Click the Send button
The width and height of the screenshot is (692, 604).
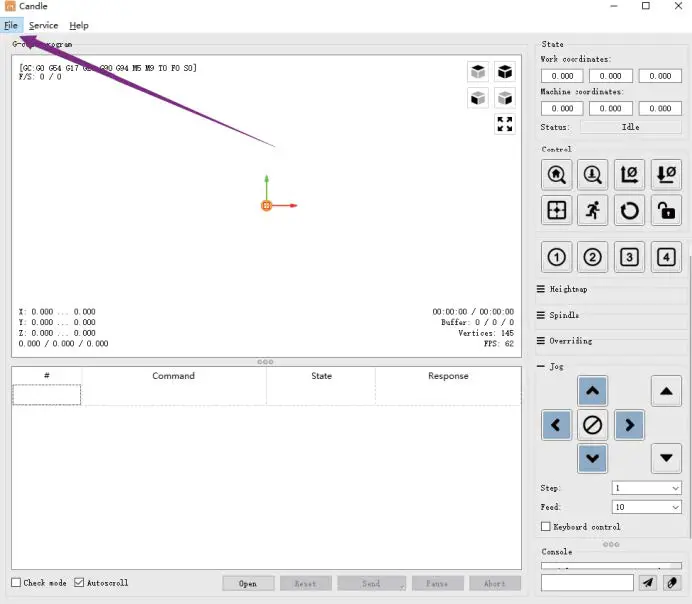372,583
